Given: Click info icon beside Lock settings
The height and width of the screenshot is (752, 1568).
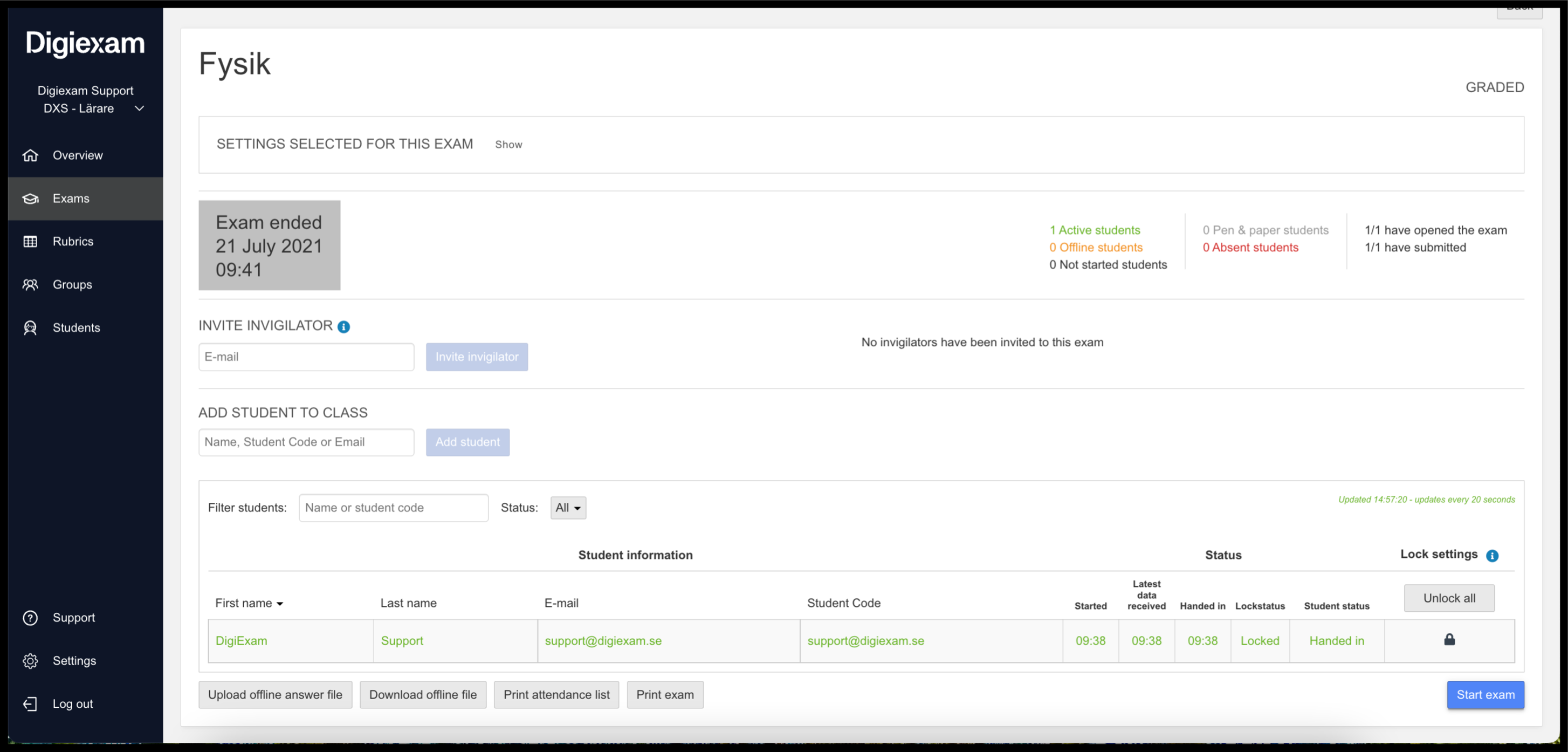Looking at the screenshot, I should [x=1492, y=555].
